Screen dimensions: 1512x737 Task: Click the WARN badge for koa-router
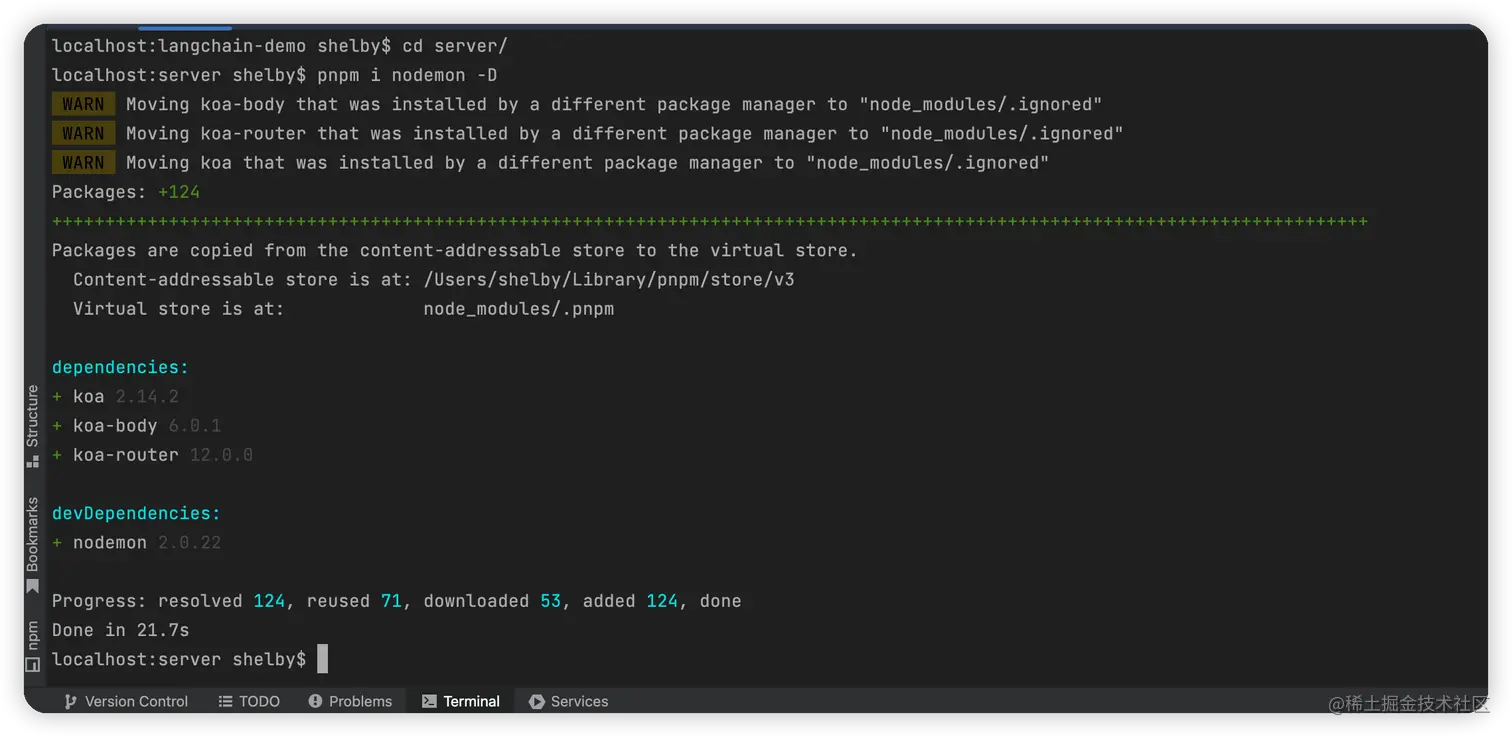click(x=83, y=133)
